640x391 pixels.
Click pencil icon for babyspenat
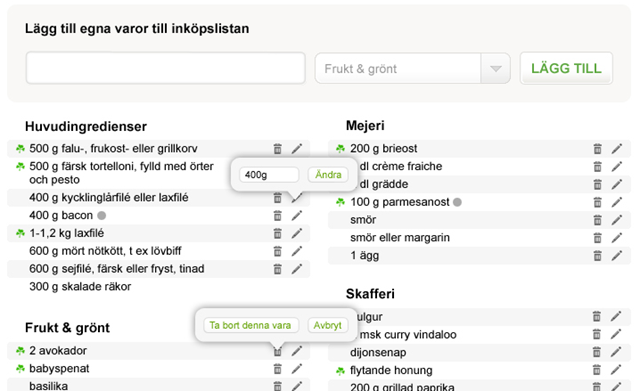coord(297,369)
